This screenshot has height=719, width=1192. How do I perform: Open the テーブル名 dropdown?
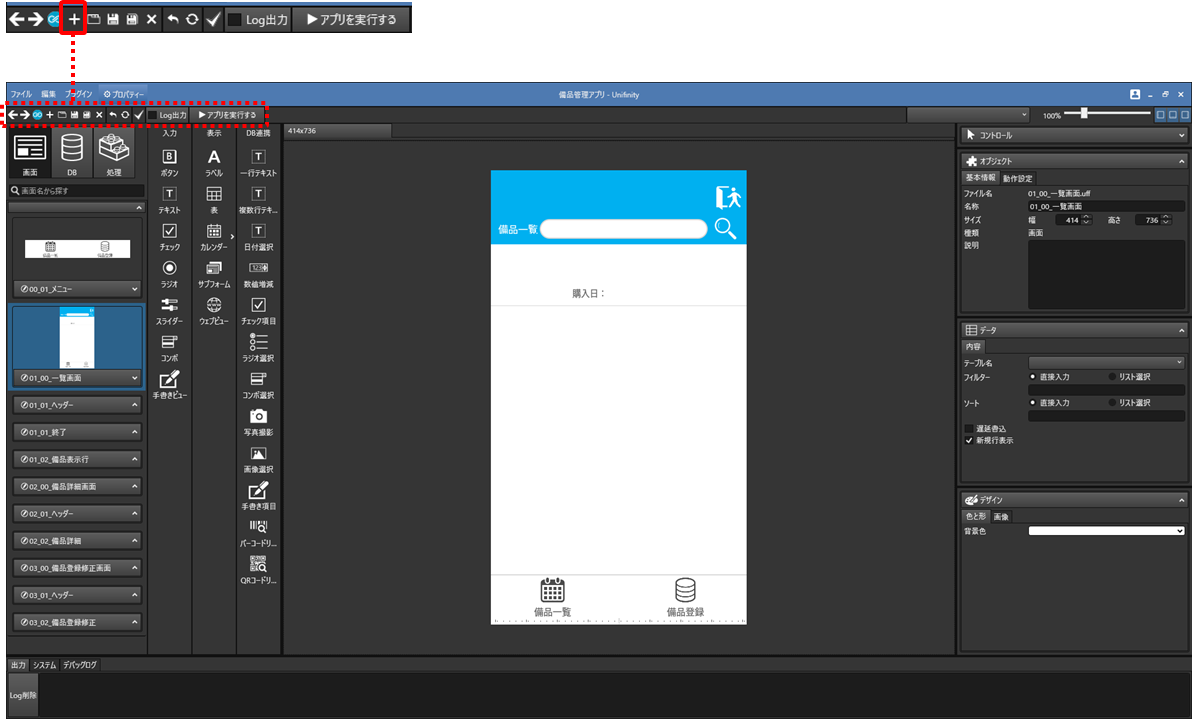pos(1106,362)
